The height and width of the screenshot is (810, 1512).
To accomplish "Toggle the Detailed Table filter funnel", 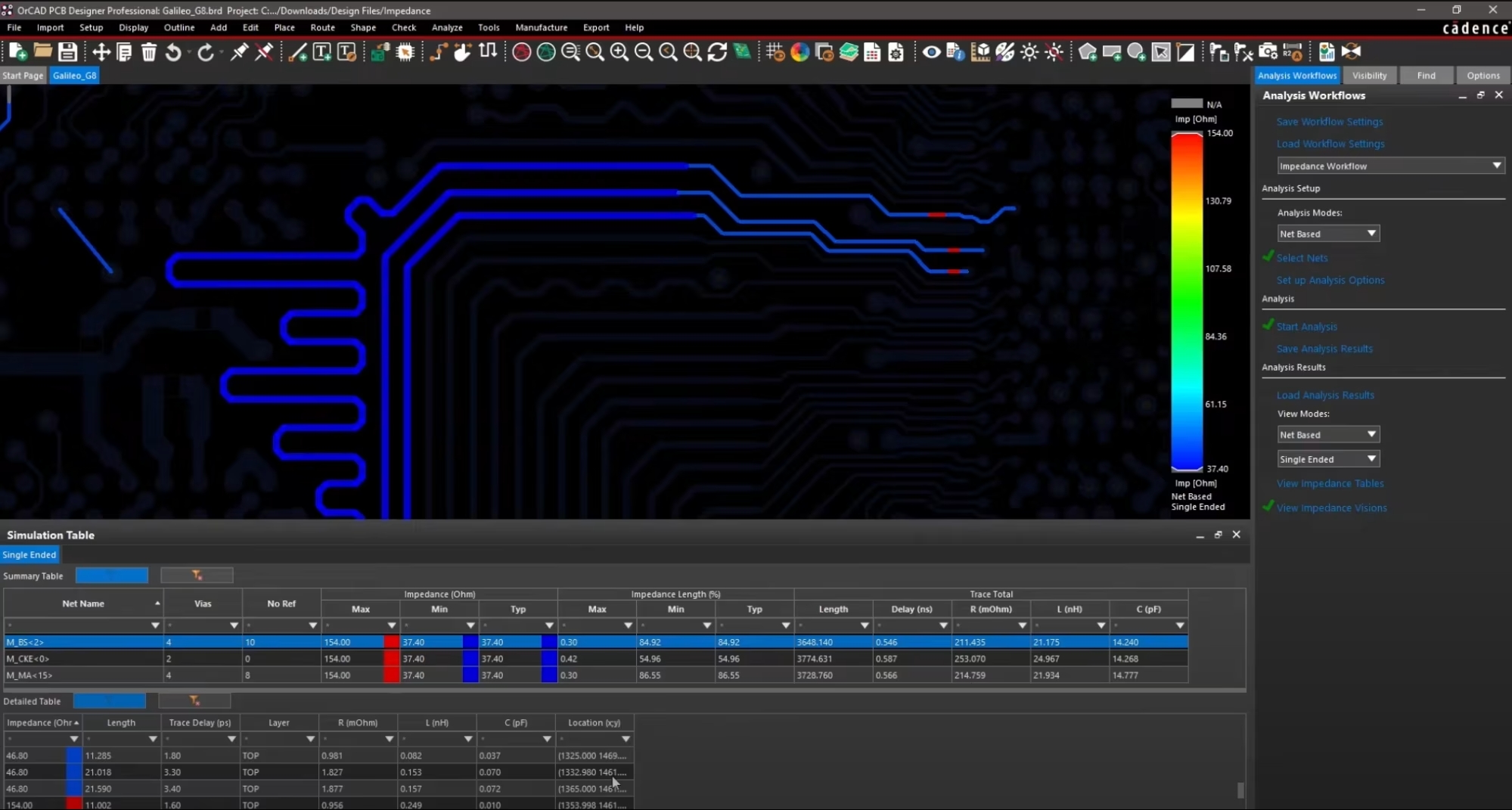I will (194, 701).
